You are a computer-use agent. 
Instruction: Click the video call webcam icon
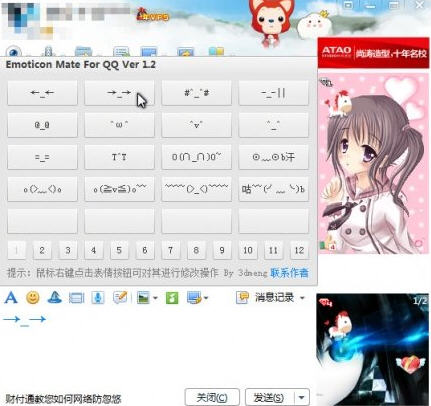coord(14,52)
